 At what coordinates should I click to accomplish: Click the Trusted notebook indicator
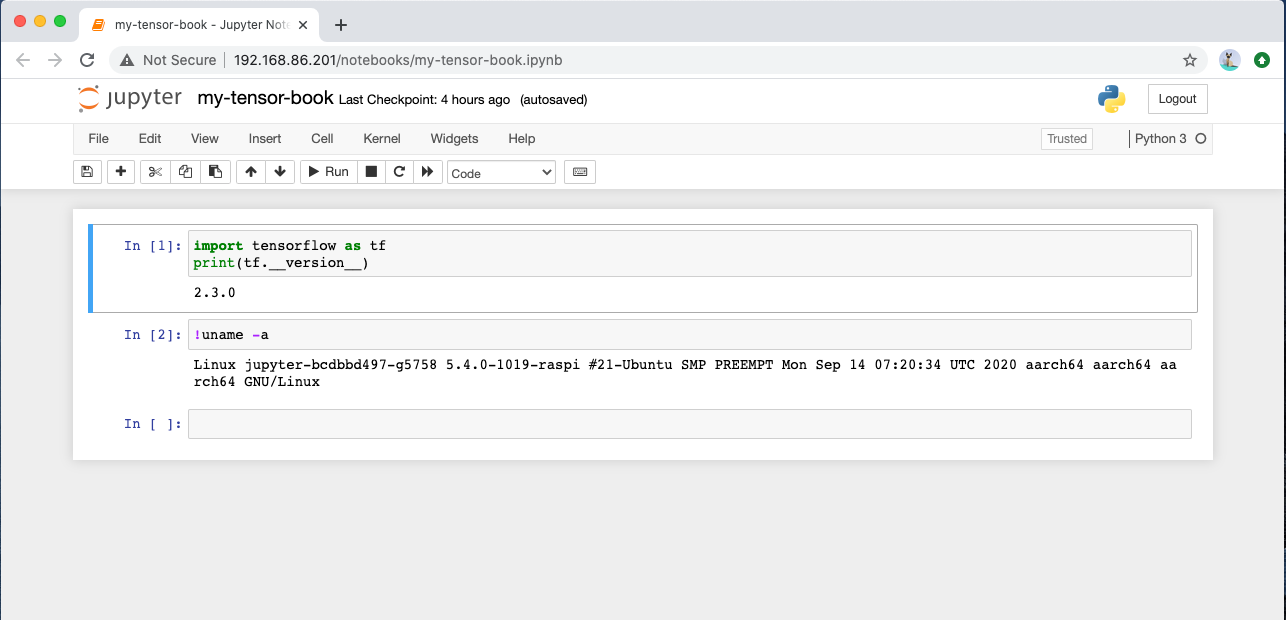1066,138
